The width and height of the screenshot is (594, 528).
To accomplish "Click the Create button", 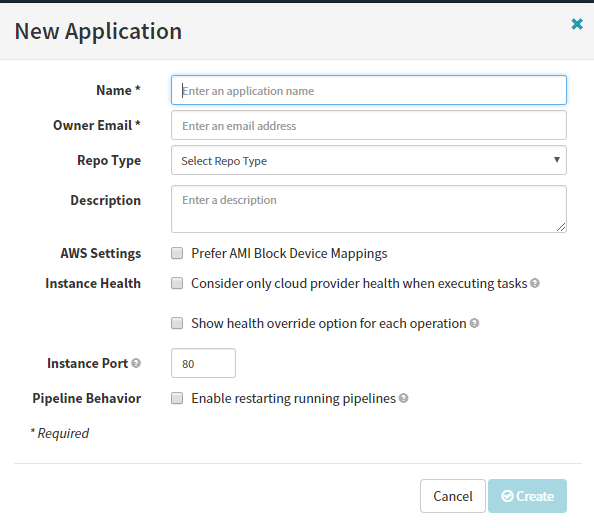I will (x=527, y=496).
